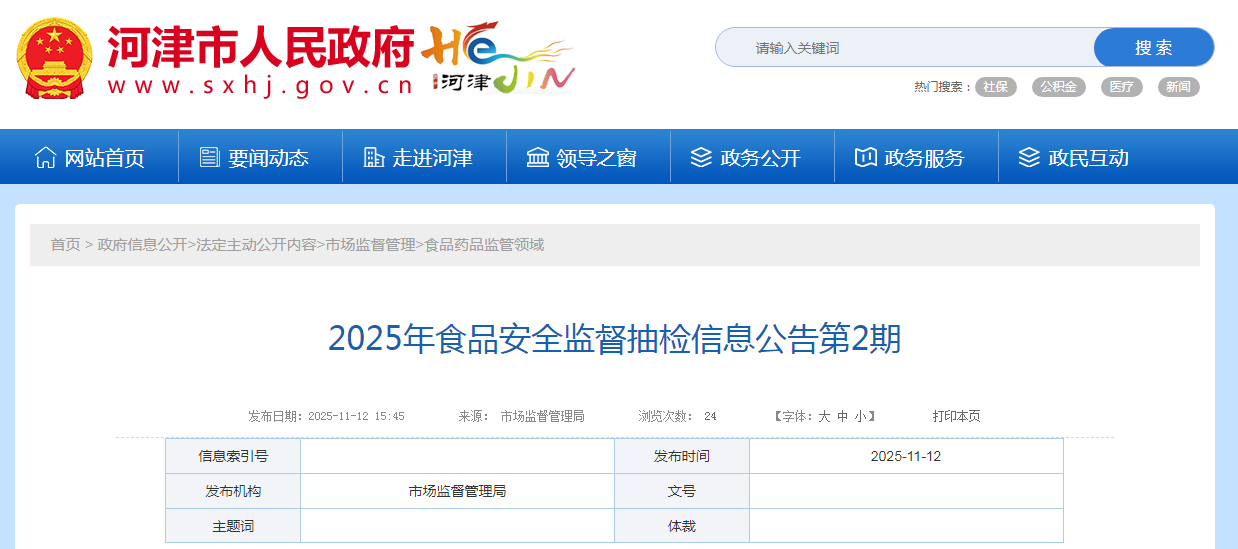Click the institution icon beside 领导之窗

538,157
